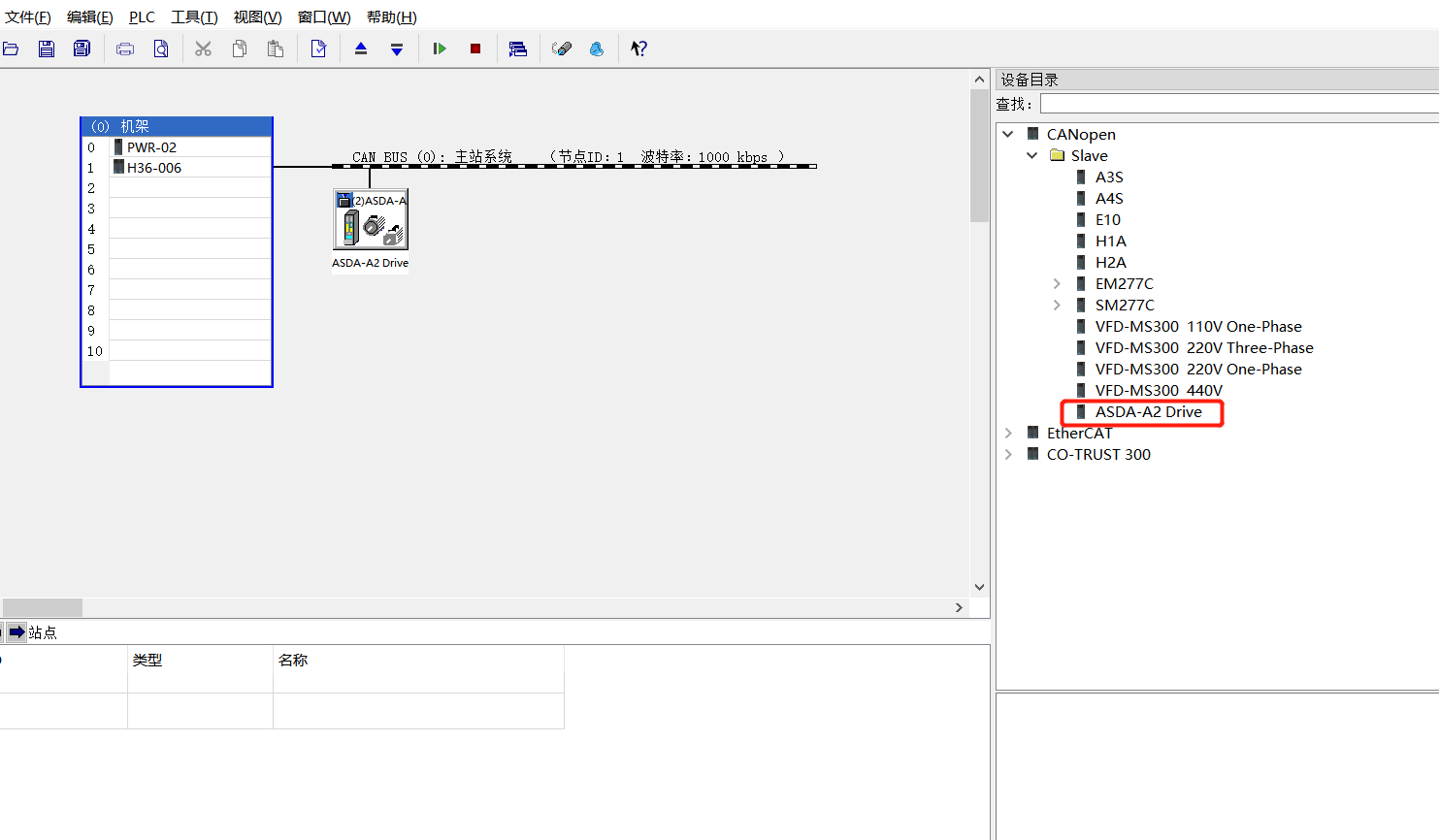Select the CANopen catalog entry

[1081, 134]
